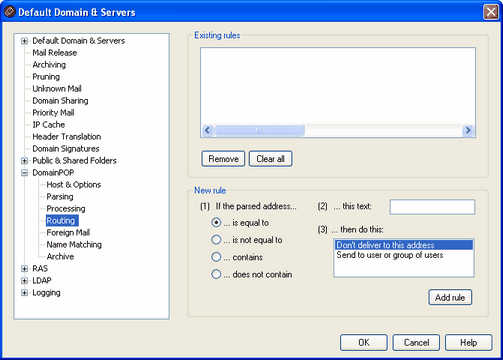Expand the RAS tree node

point(24,269)
